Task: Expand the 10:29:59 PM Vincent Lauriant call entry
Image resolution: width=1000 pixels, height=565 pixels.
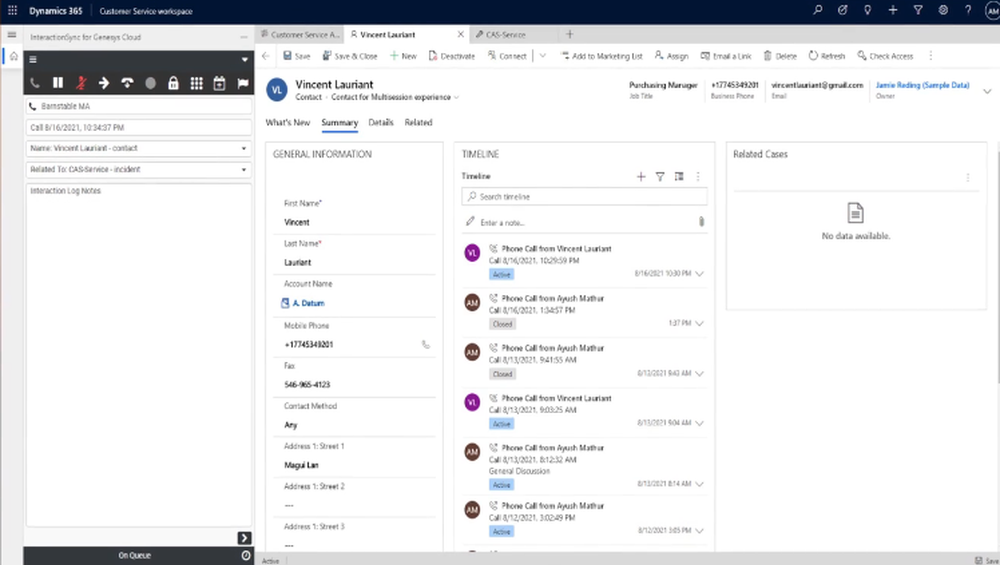Action: point(700,274)
